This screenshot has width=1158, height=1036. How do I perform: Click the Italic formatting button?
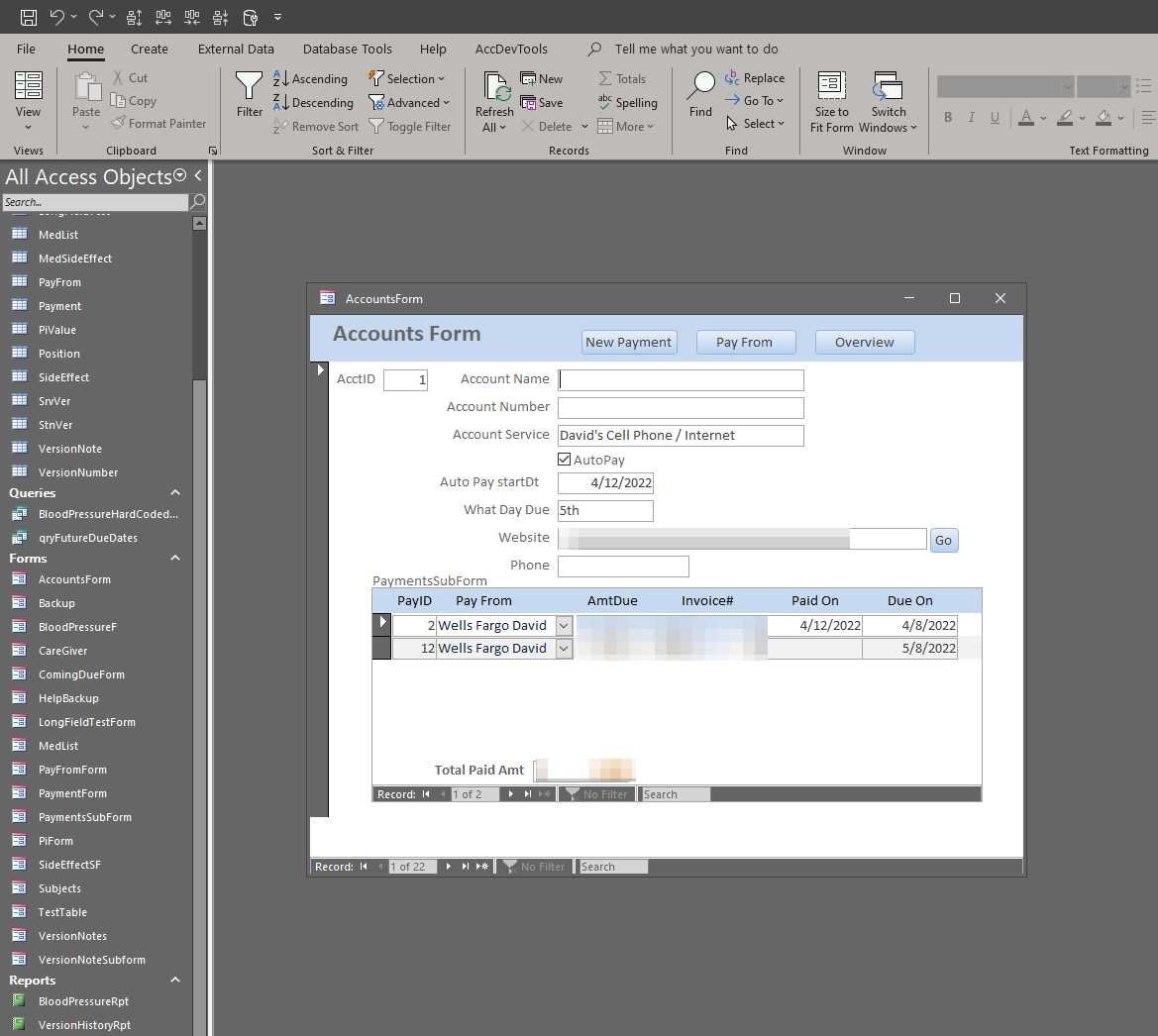coord(972,117)
